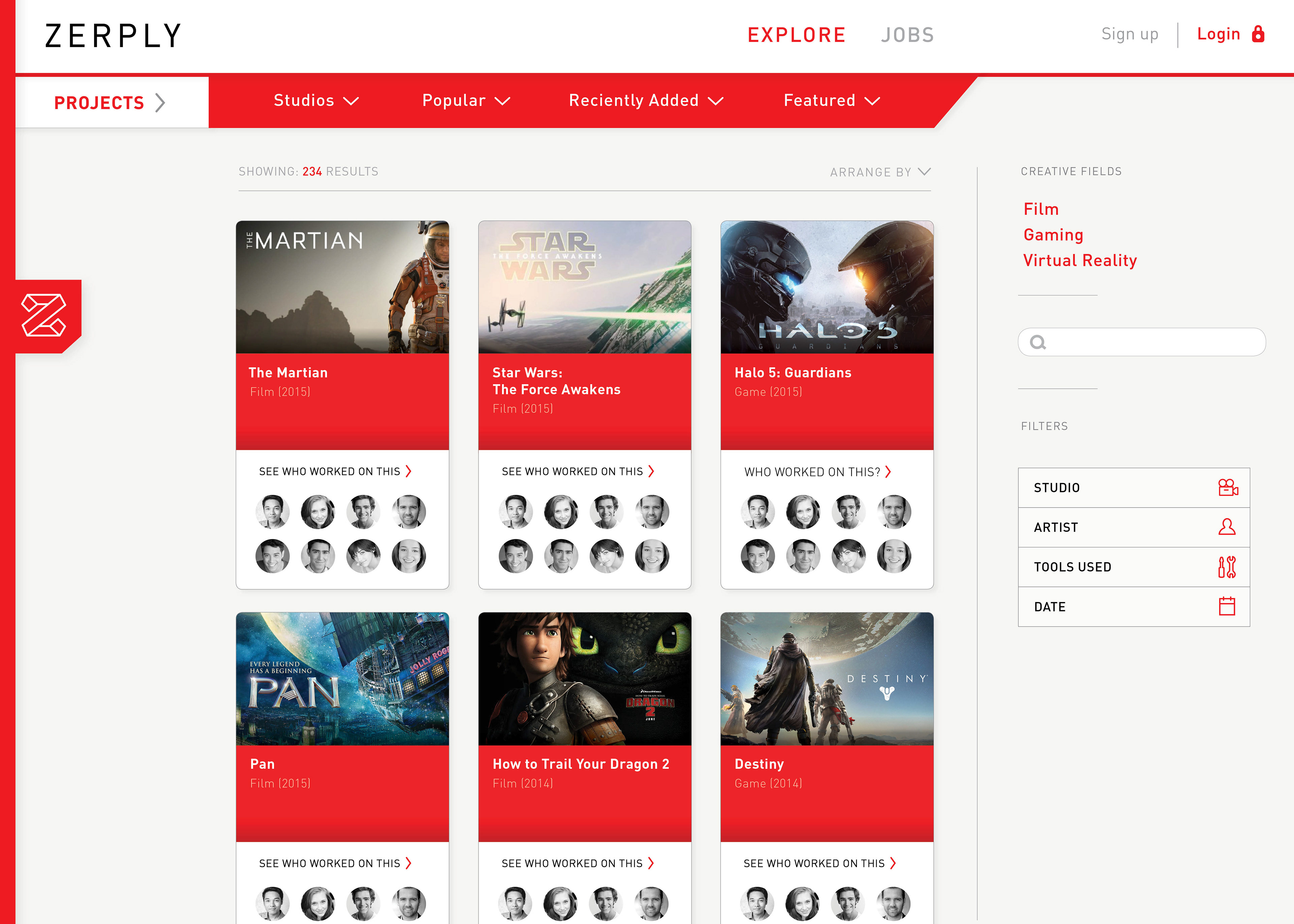Image resolution: width=1294 pixels, height=924 pixels.
Task: Open the Studios dropdown
Action: pos(316,101)
